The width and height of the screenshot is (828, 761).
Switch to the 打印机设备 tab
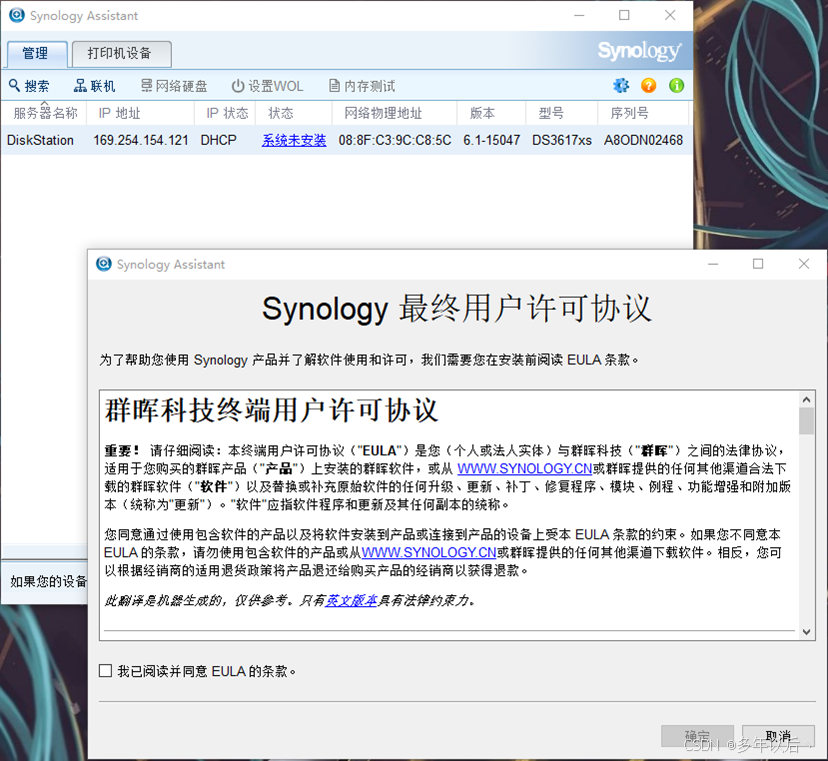tap(121, 53)
